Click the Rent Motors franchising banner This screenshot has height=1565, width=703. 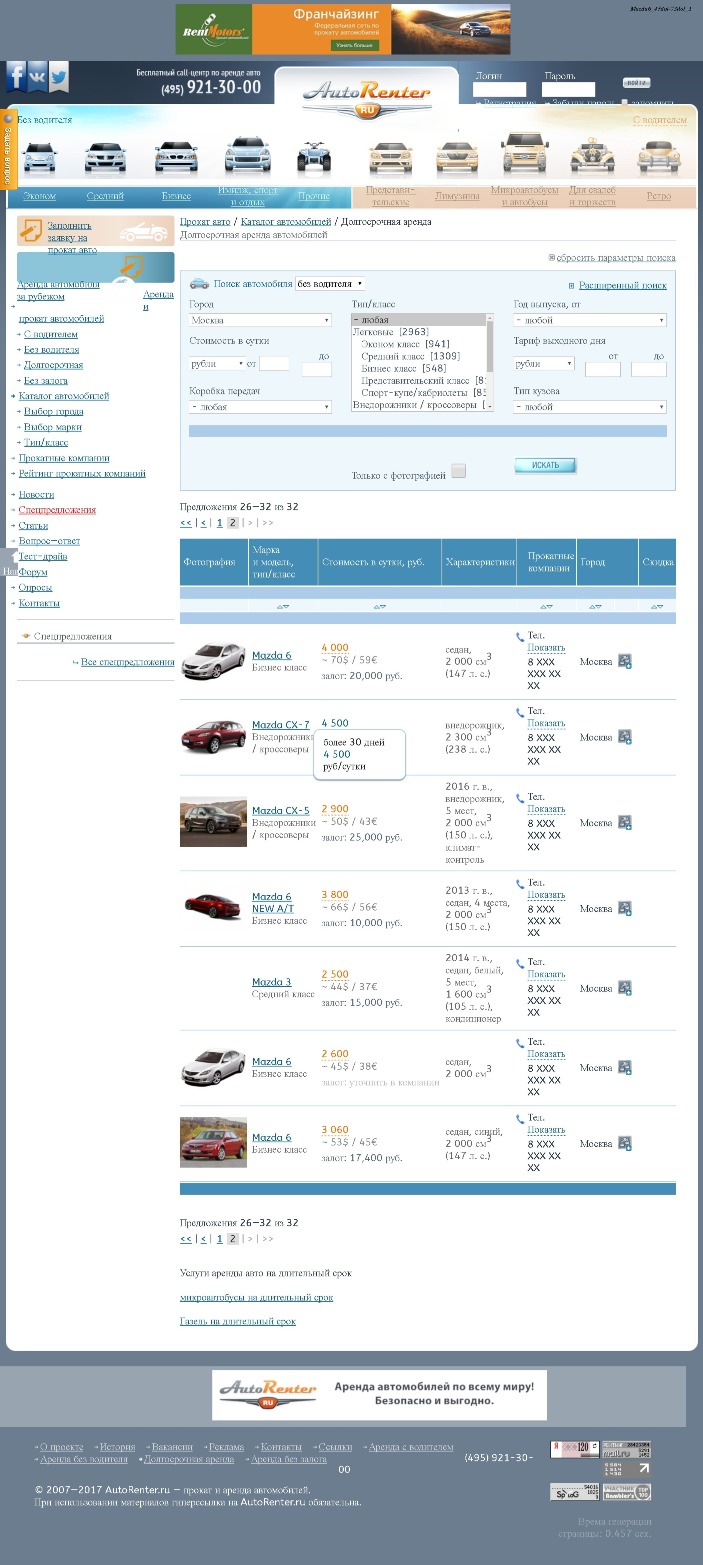343,29
